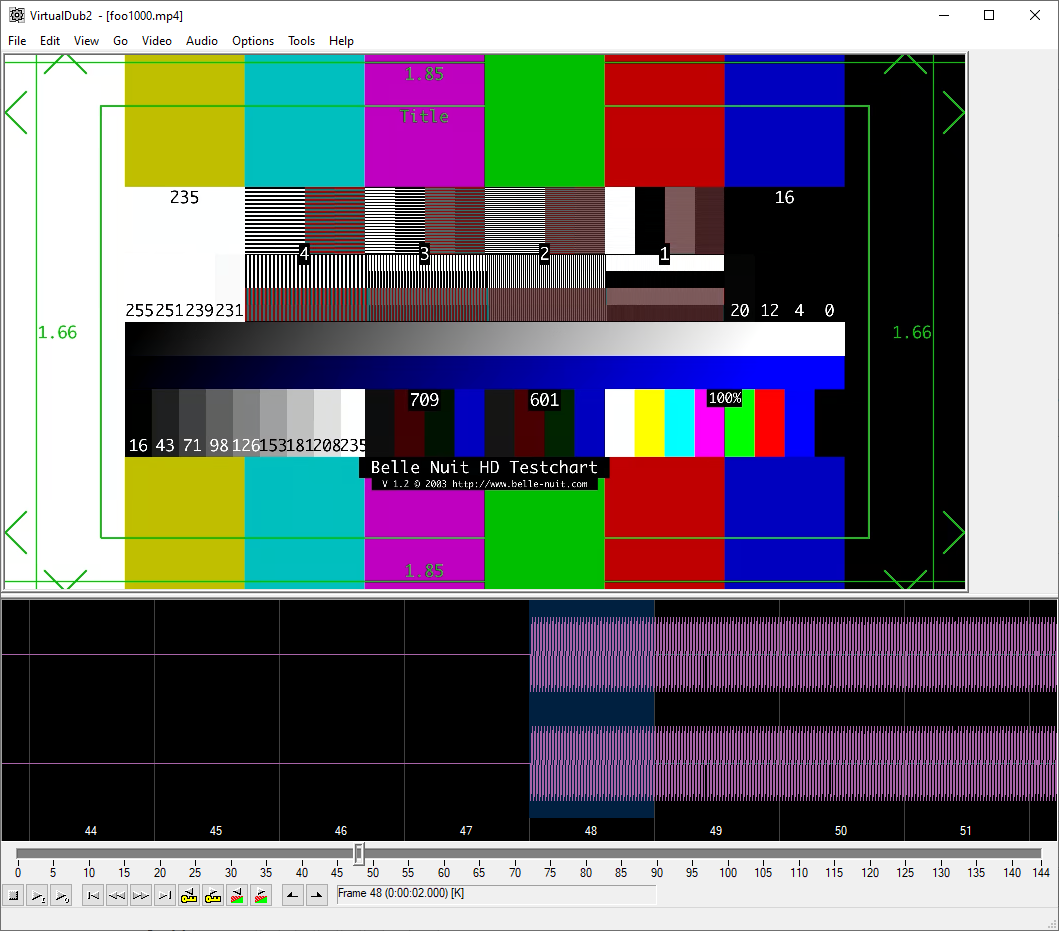Seek to the next scene change
1059x931 pixels.
coord(261,895)
